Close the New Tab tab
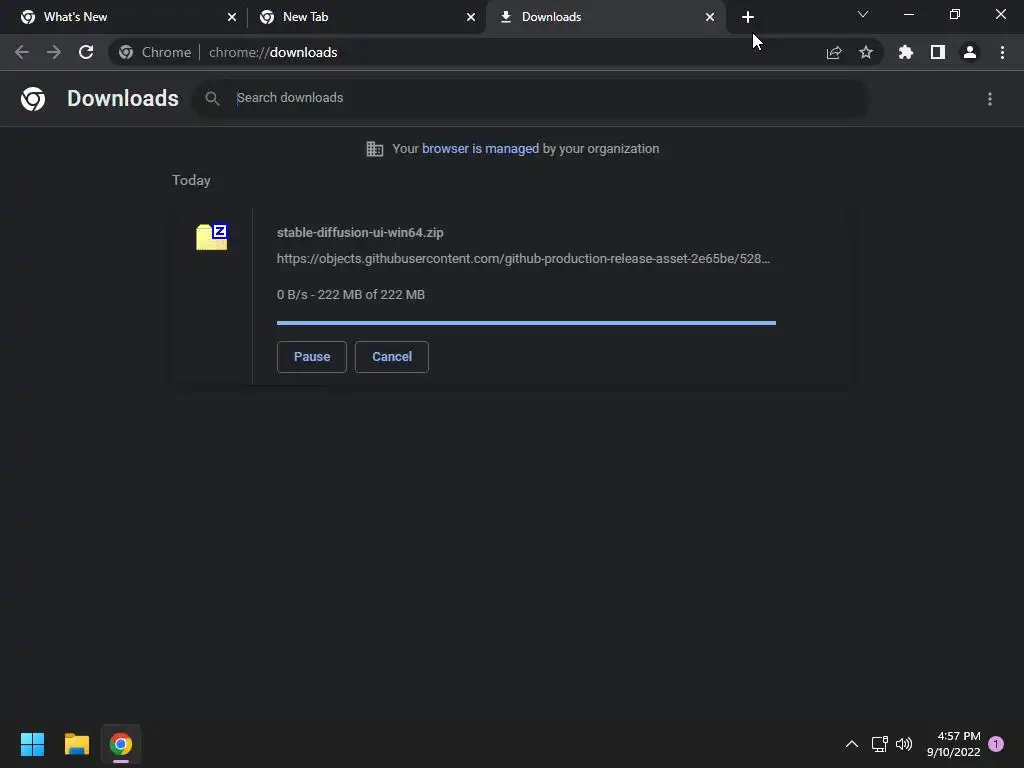1024x768 pixels. point(471,17)
